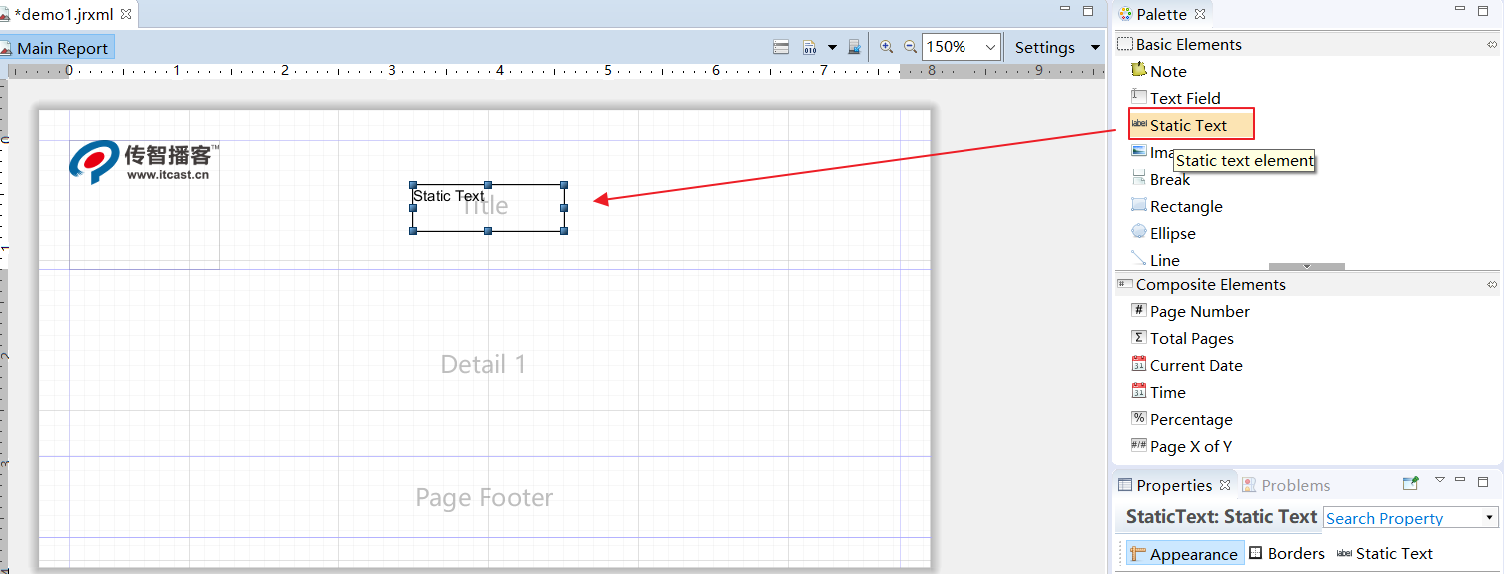The height and width of the screenshot is (574, 1504).
Task: Open the Search Property dropdown arrow
Action: [1490, 518]
